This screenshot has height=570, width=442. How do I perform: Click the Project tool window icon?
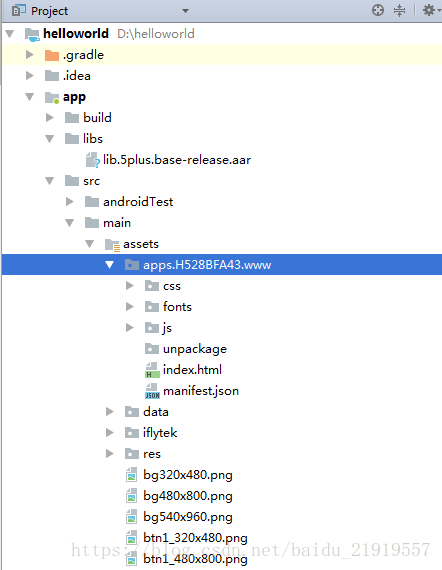(x=19, y=11)
